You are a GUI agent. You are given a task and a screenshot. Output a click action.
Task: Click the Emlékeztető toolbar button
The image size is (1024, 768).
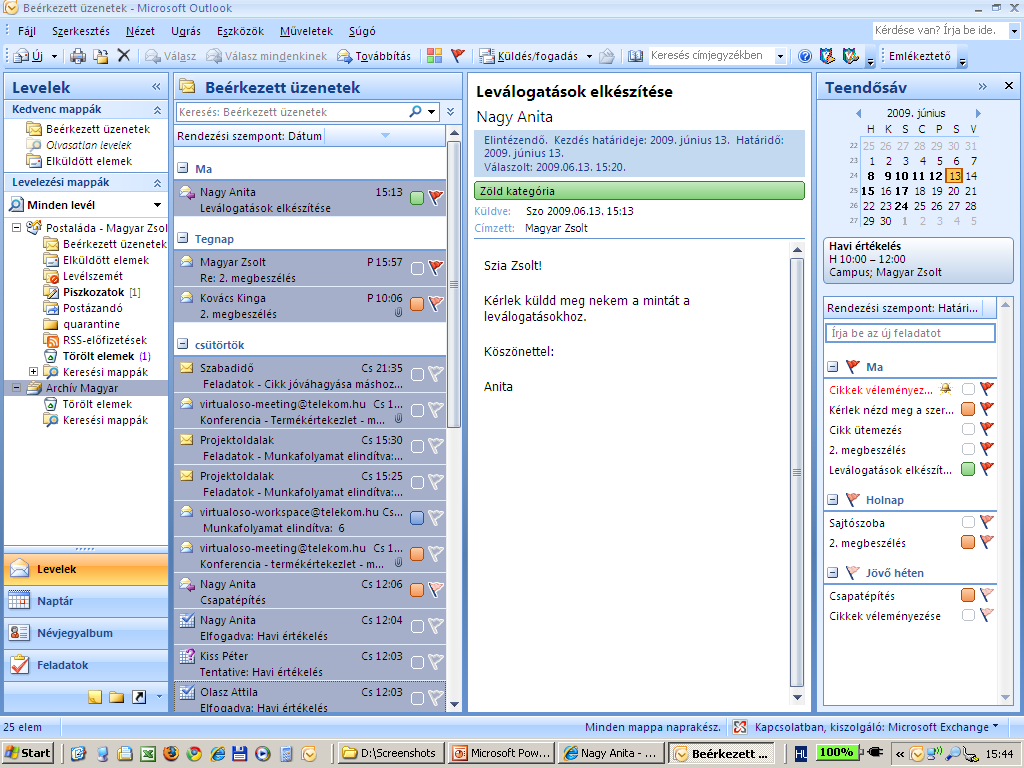[920, 56]
